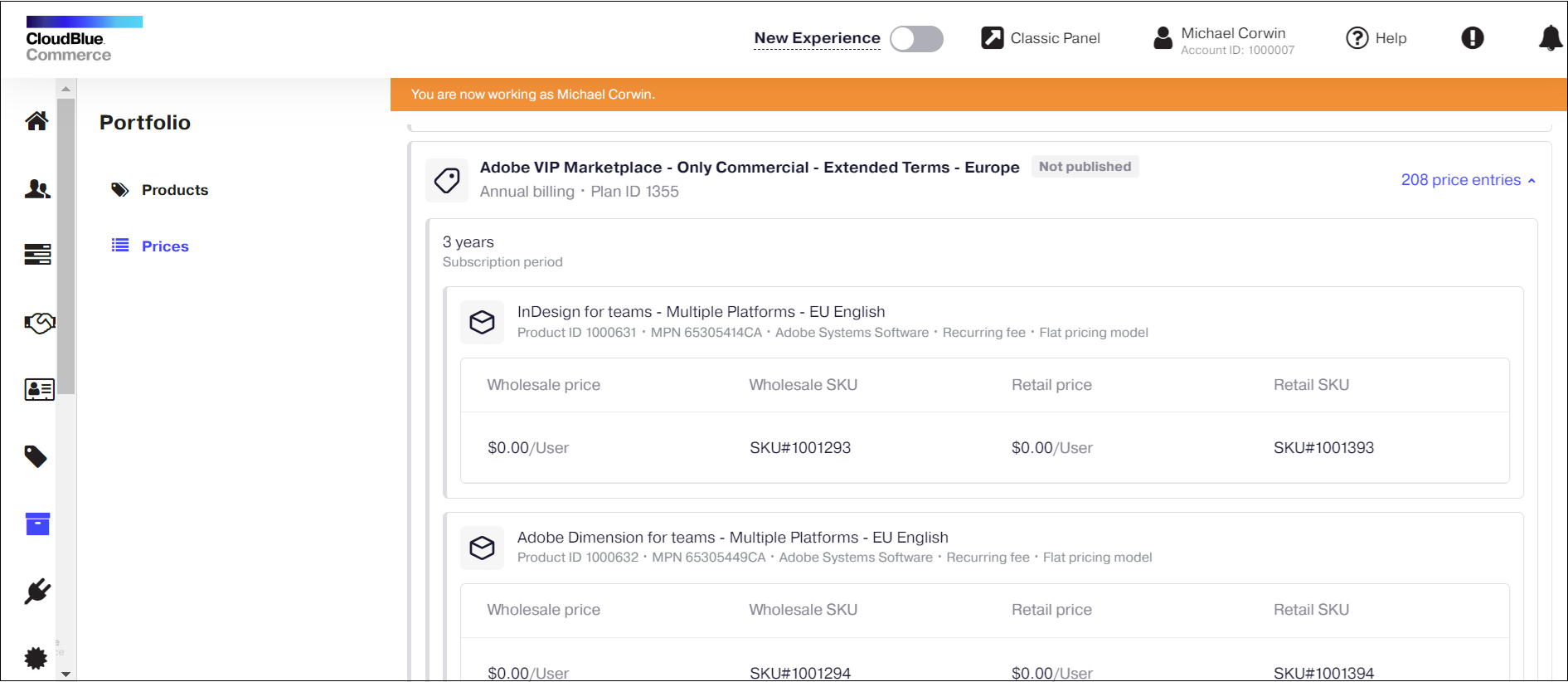Click wholesale SKU#1001293 value
The width and height of the screenshot is (1568, 682).
[x=800, y=448]
